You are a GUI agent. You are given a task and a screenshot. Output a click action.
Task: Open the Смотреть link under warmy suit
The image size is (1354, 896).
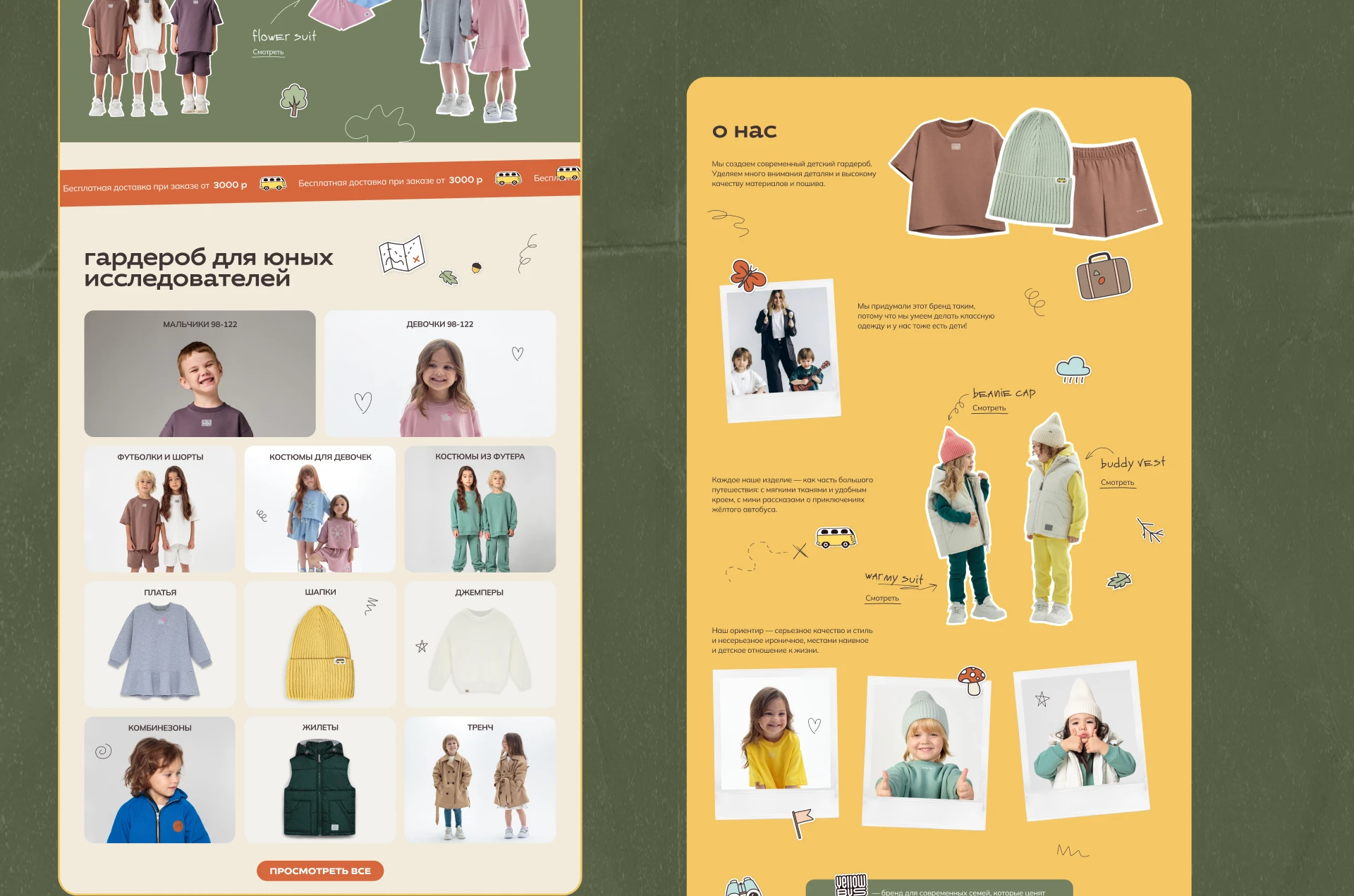pos(882,599)
